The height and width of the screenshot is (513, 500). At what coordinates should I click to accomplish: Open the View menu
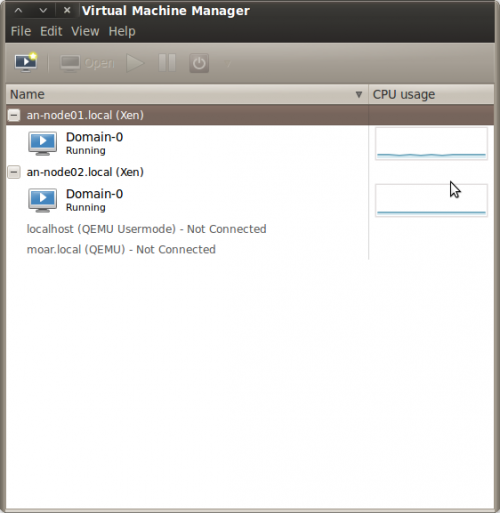coord(85,31)
